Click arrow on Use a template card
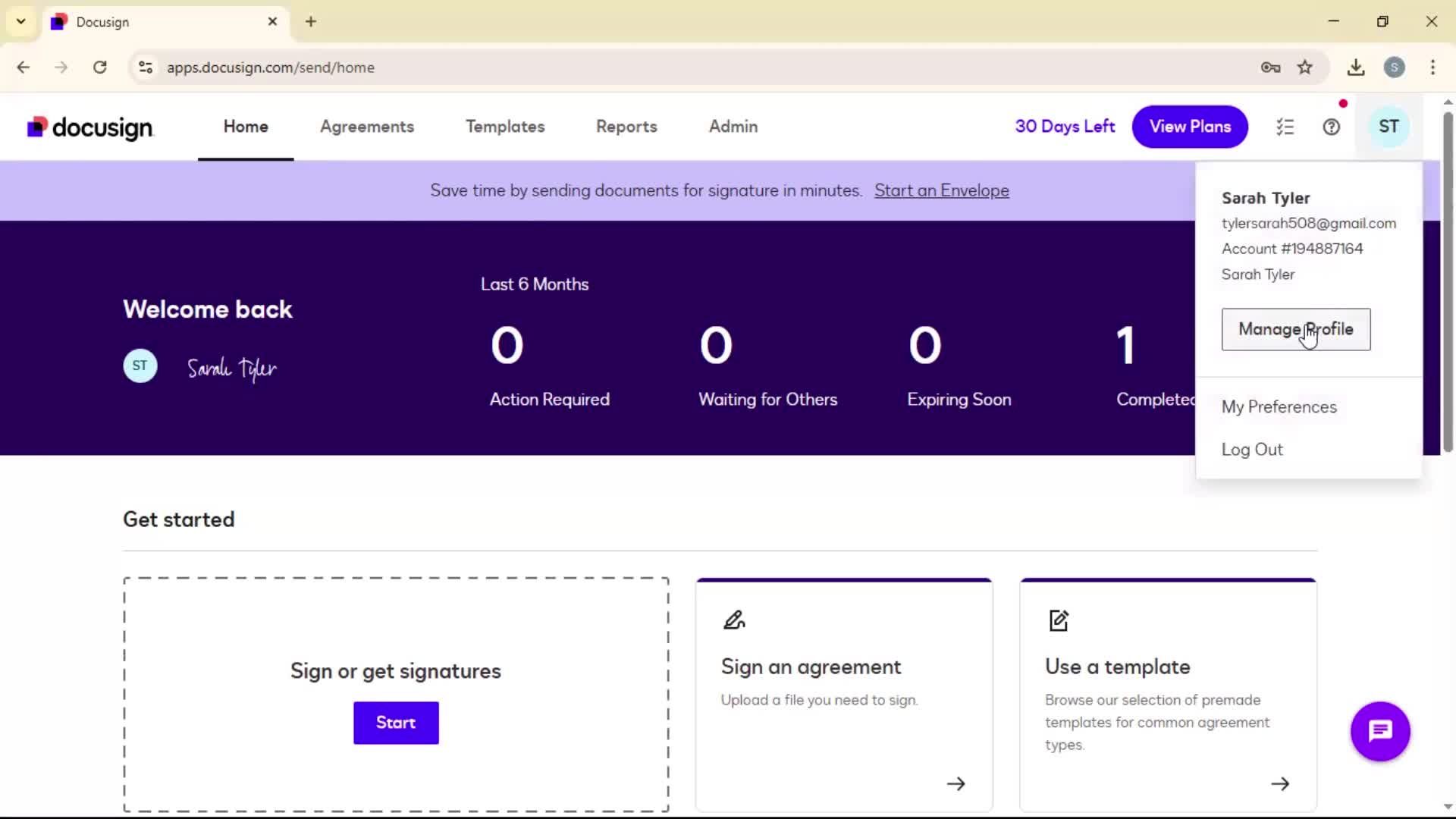This screenshot has height=819, width=1456. click(x=1280, y=783)
